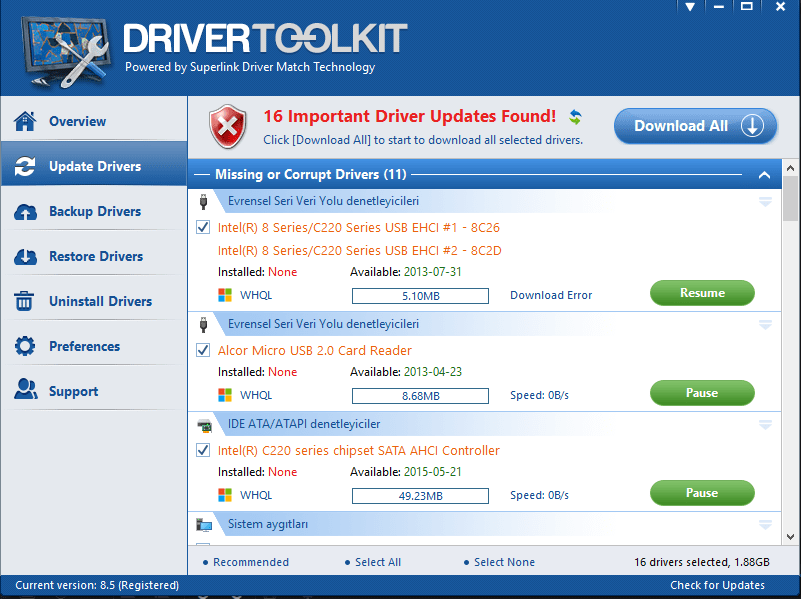Click 16 Important Driver Updates Found heading

pos(409,116)
